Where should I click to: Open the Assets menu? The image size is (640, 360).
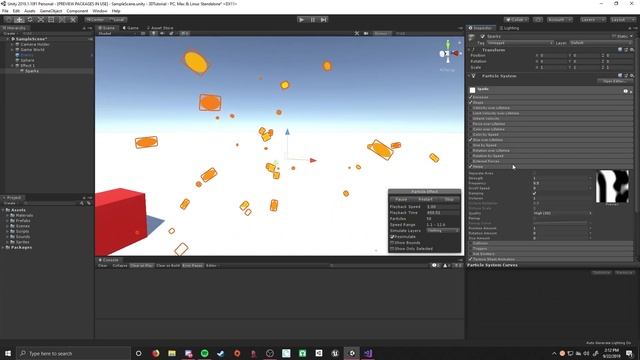click(30, 11)
